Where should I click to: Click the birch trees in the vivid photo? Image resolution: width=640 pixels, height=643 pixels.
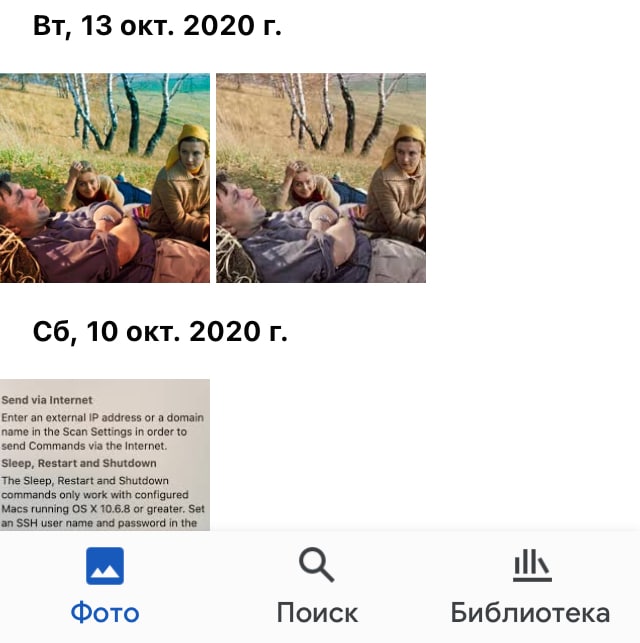(x=123, y=113)
